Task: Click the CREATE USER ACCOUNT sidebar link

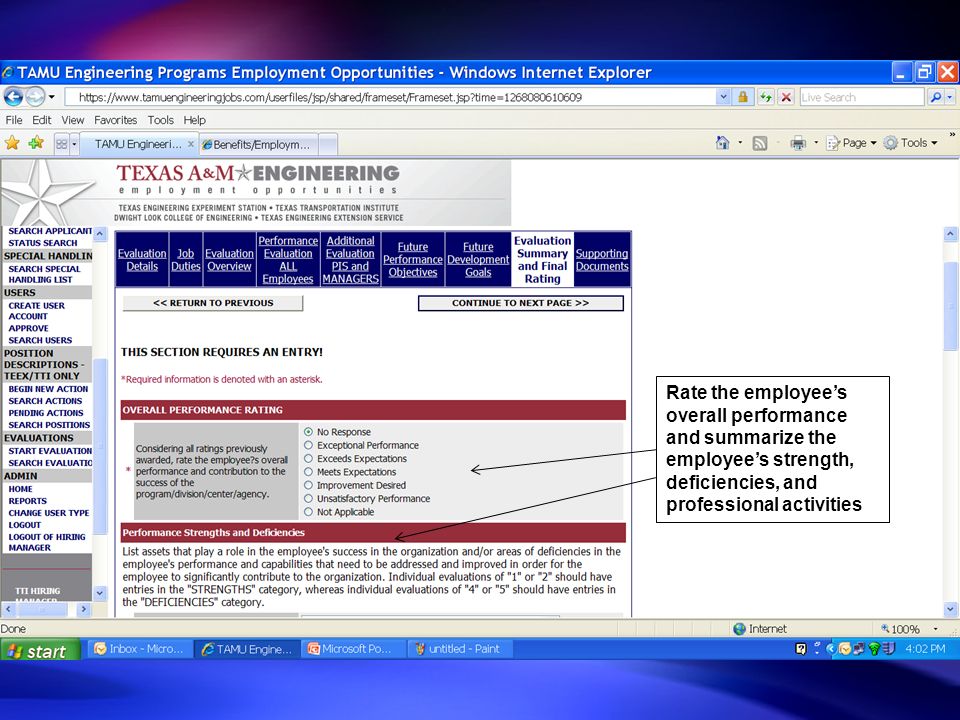Action: point(36,311)
